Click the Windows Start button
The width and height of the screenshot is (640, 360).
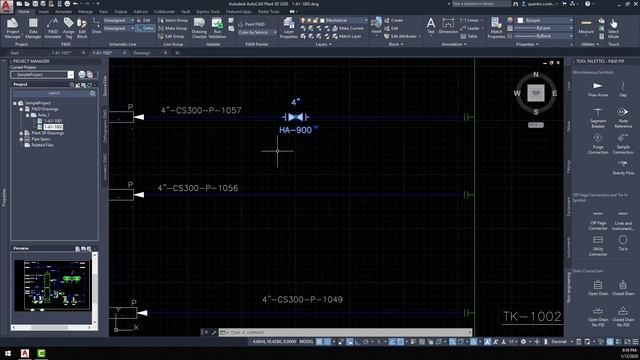tap(8, 353)
